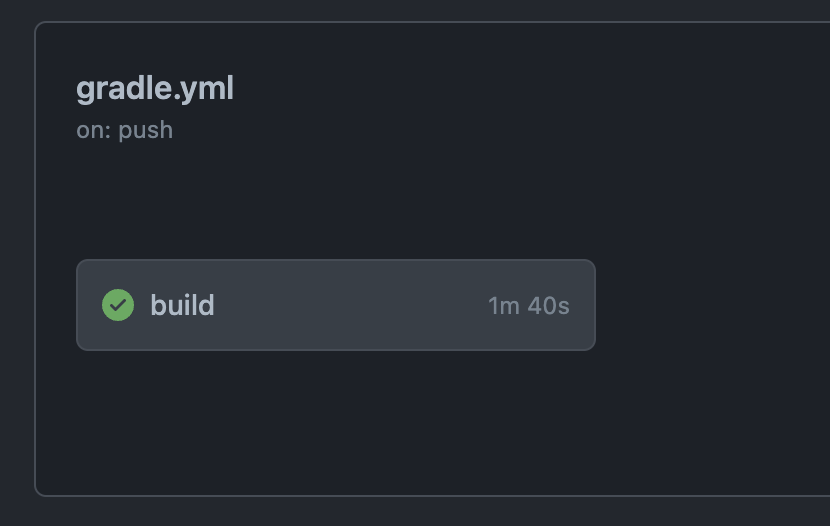
Task: Click the workflow file name gradle.yml
Action: pos(155,88)
